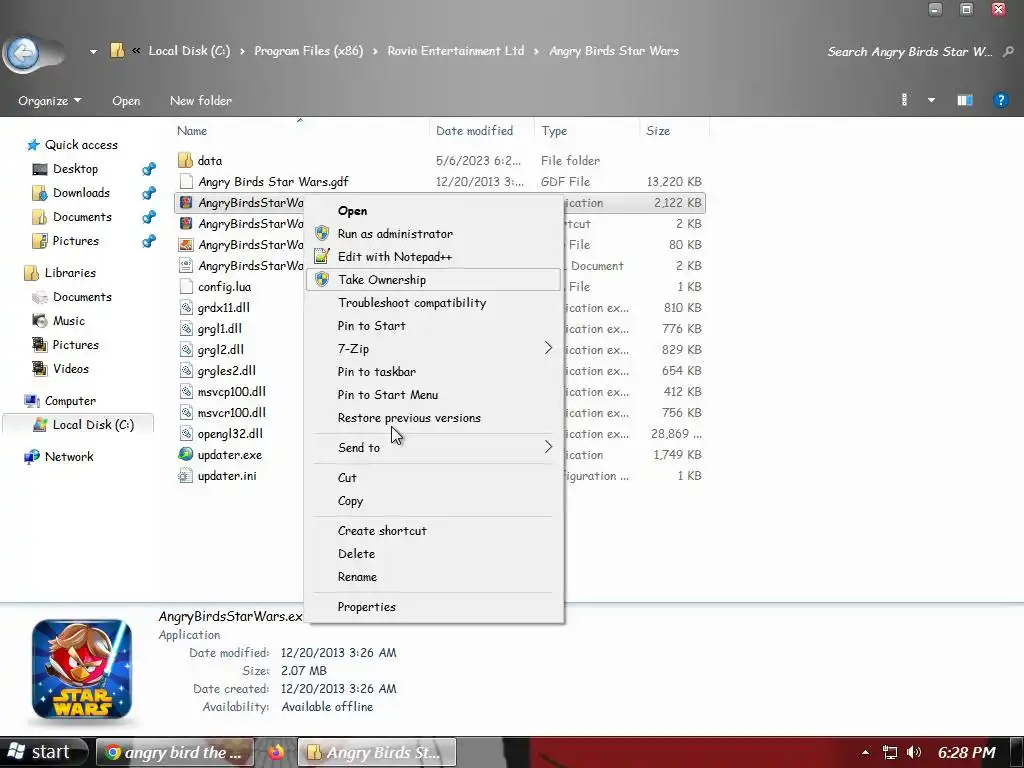
Task: Open Videos library
Action: (71, 369)
